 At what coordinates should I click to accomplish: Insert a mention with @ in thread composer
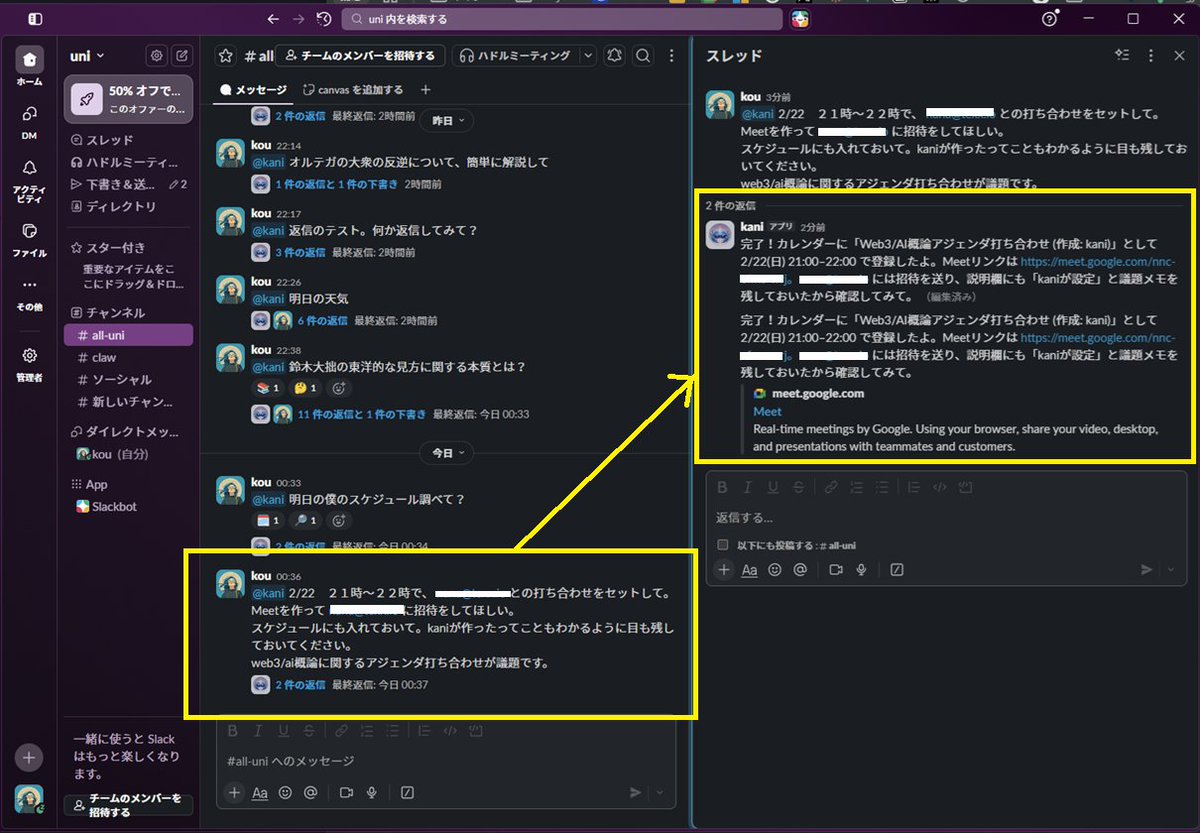click(800, 569)
